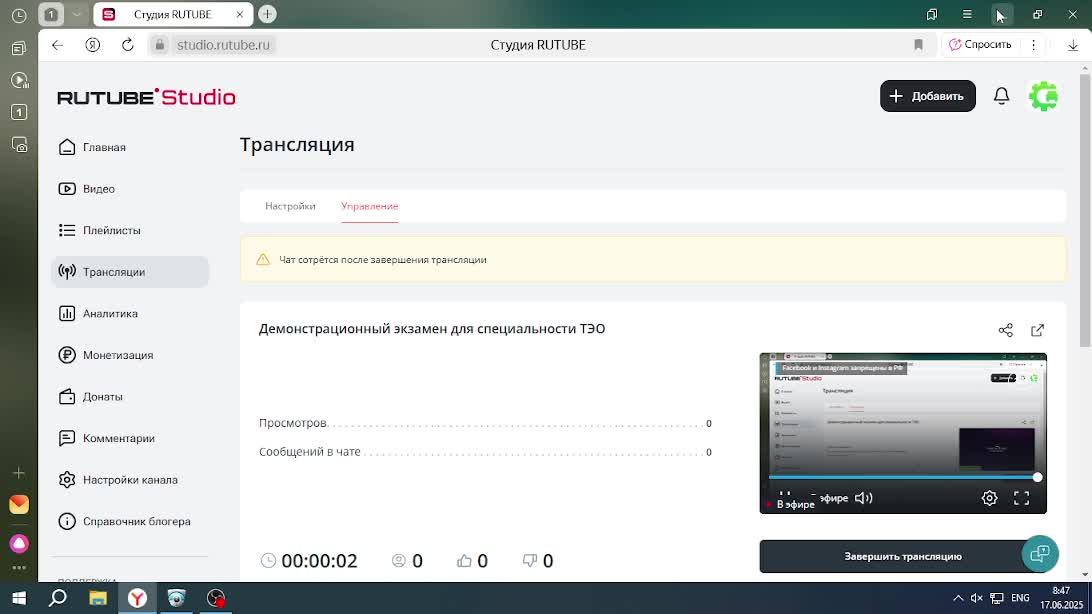This screenshot has width=1092, height=614.
Task: Open the green profile avatar
Action: 1043,96
